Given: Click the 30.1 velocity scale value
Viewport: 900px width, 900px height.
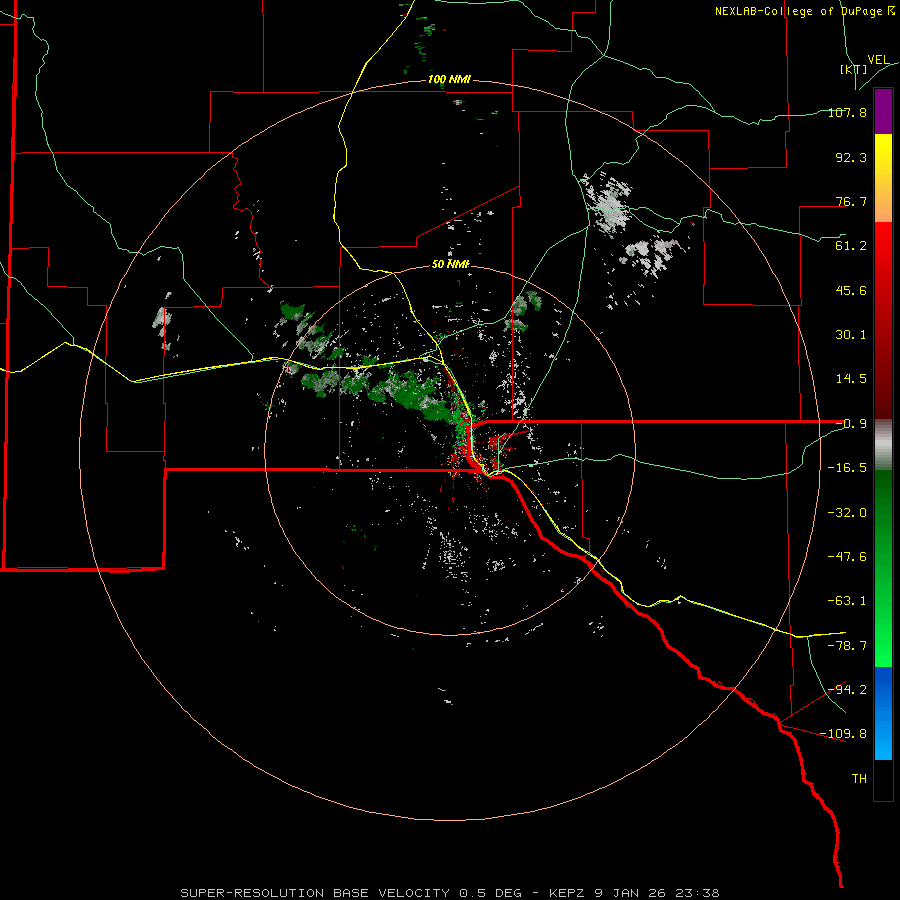Looking at the screenshot, I should pyautogui.click(x=851, y=335).
